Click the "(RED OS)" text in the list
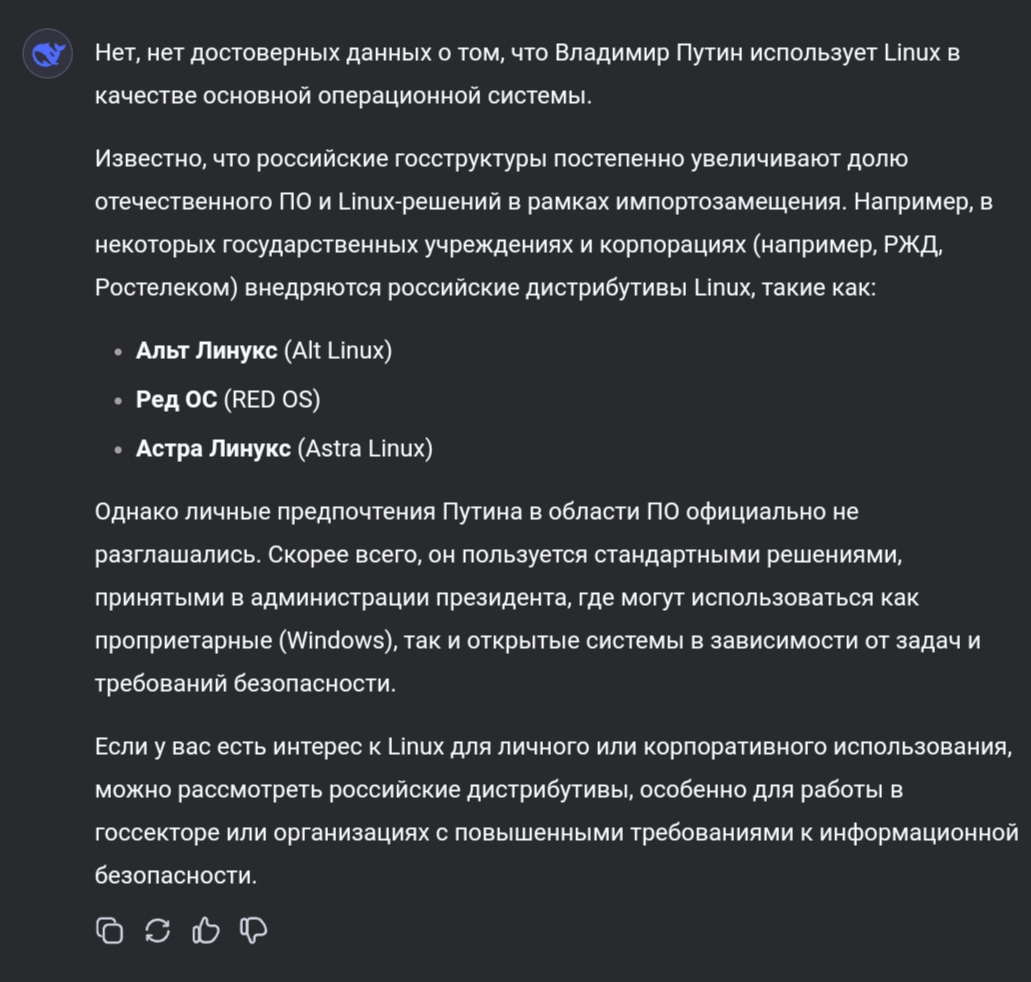 [x=271, y=400]
